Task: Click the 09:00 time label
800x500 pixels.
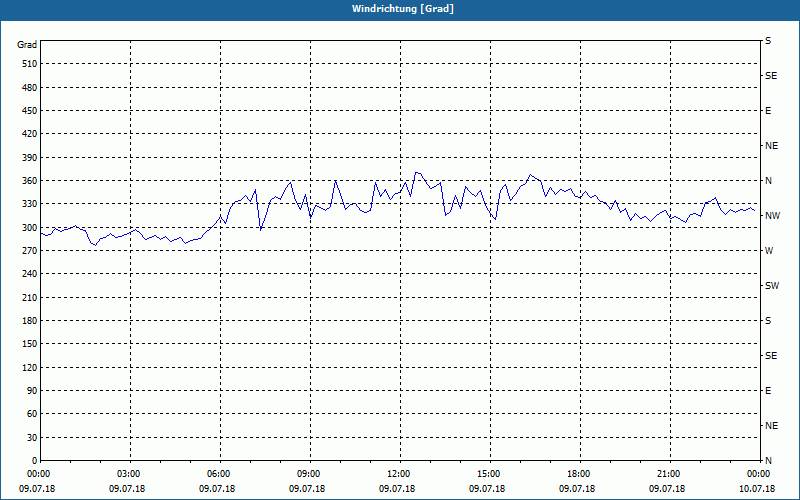Action: click(x=307, y=474)
